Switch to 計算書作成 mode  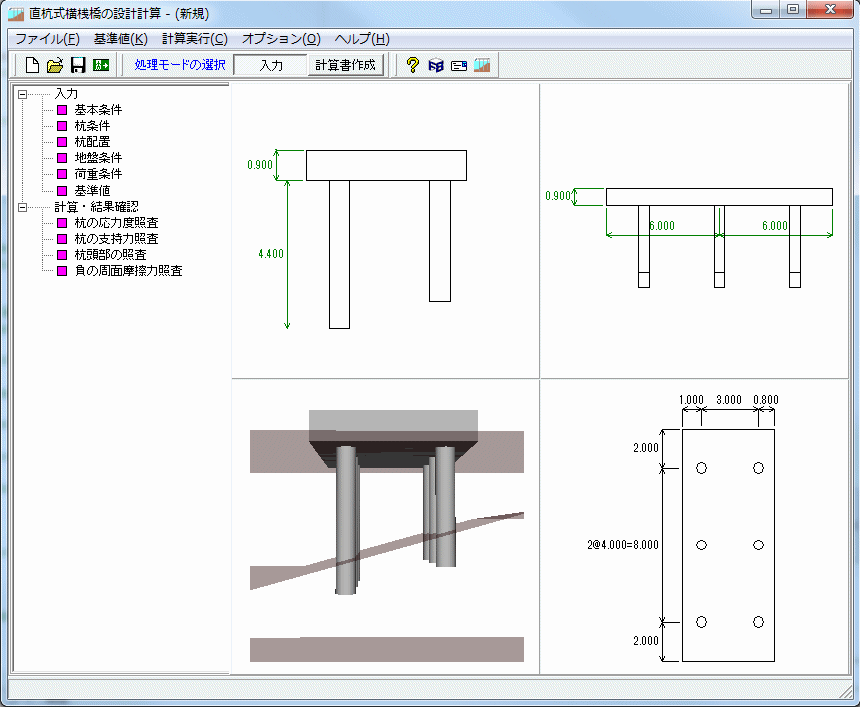[345, 65]
